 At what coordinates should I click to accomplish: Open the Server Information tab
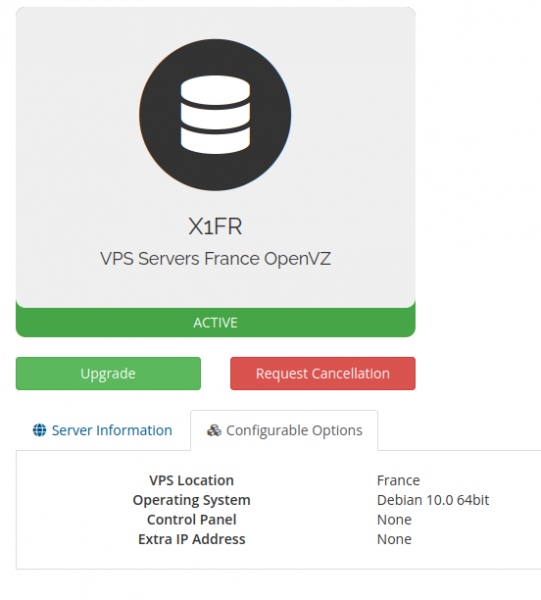pyautogui.click(x=103, y=430)
